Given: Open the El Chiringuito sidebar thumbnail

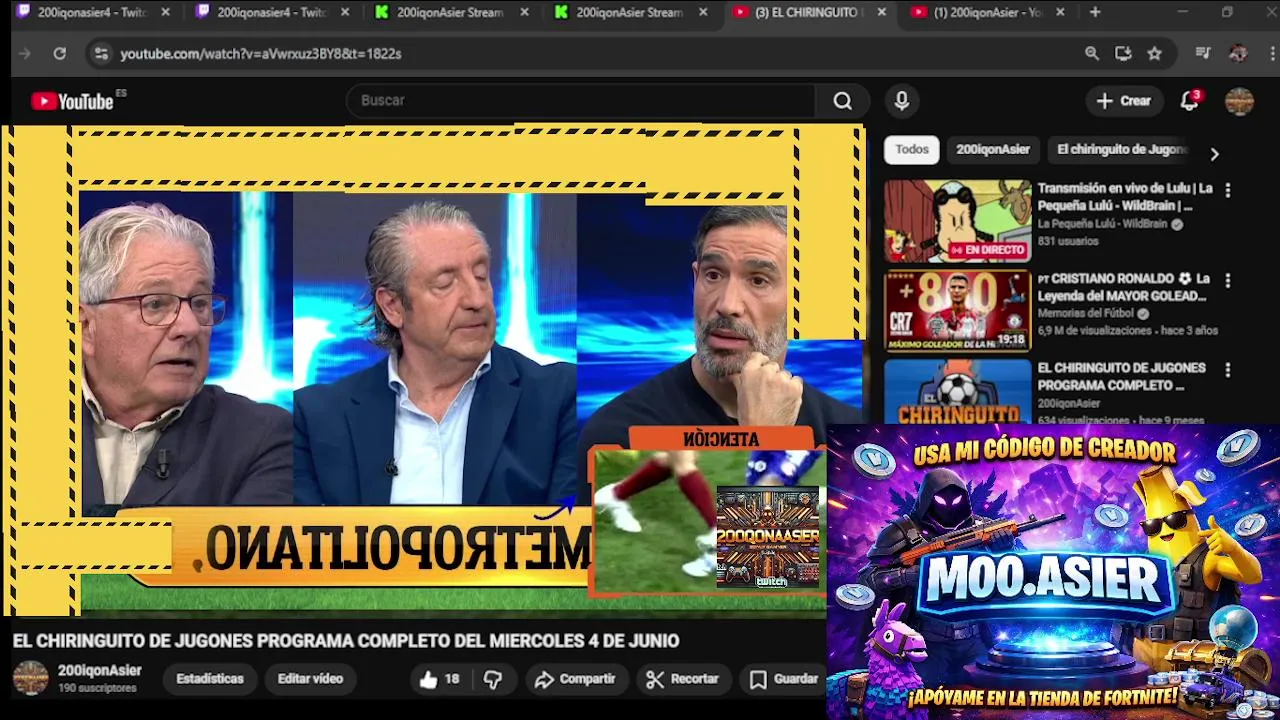Looking at the screenshot, I should pyautogui.click(x=957, y=392).
